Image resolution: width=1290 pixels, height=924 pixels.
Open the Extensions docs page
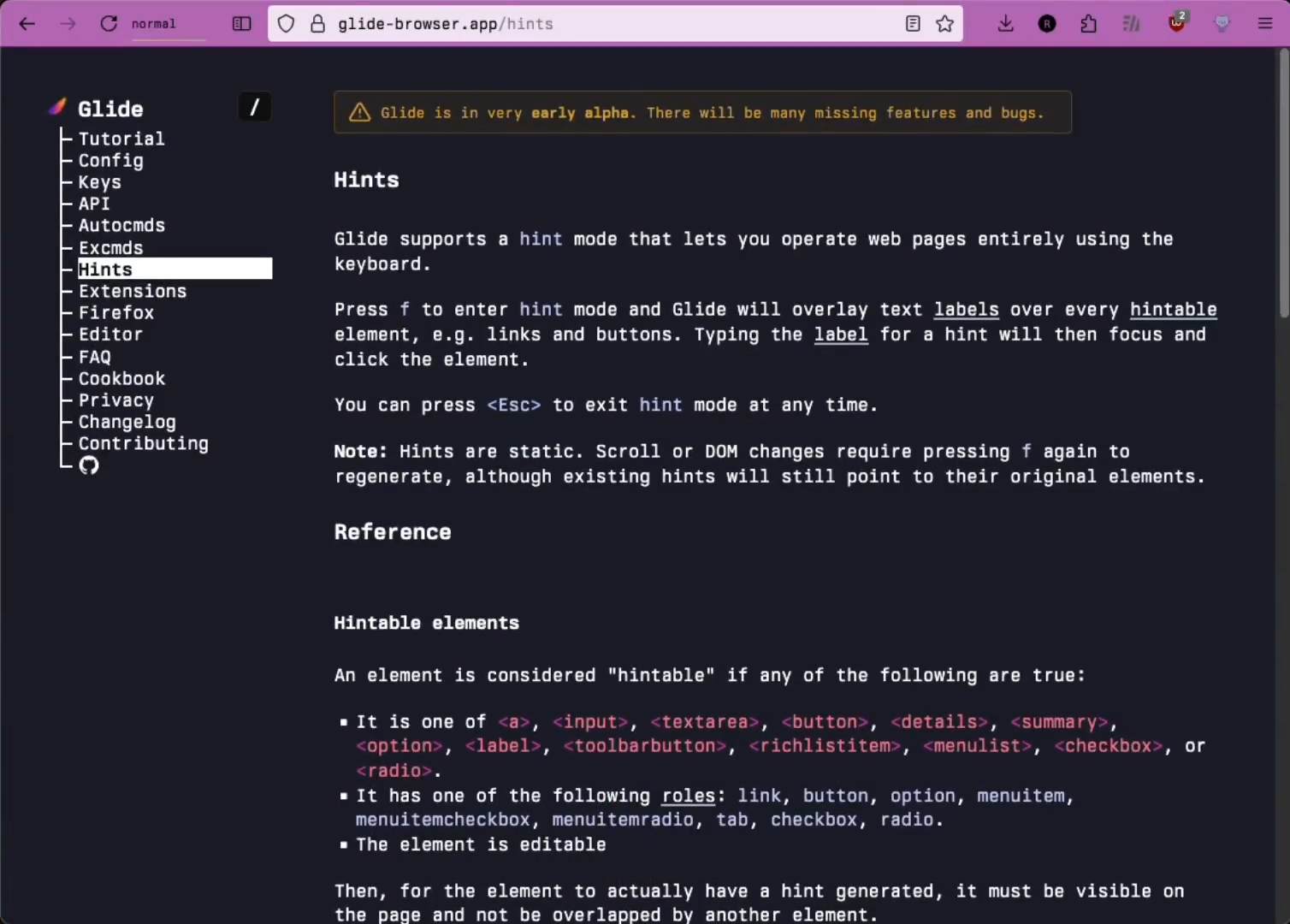coord(133,291)
